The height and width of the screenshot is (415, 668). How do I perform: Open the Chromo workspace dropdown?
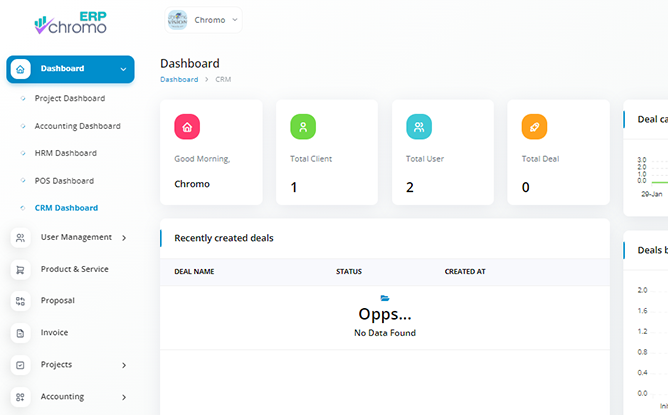[203, 20]
